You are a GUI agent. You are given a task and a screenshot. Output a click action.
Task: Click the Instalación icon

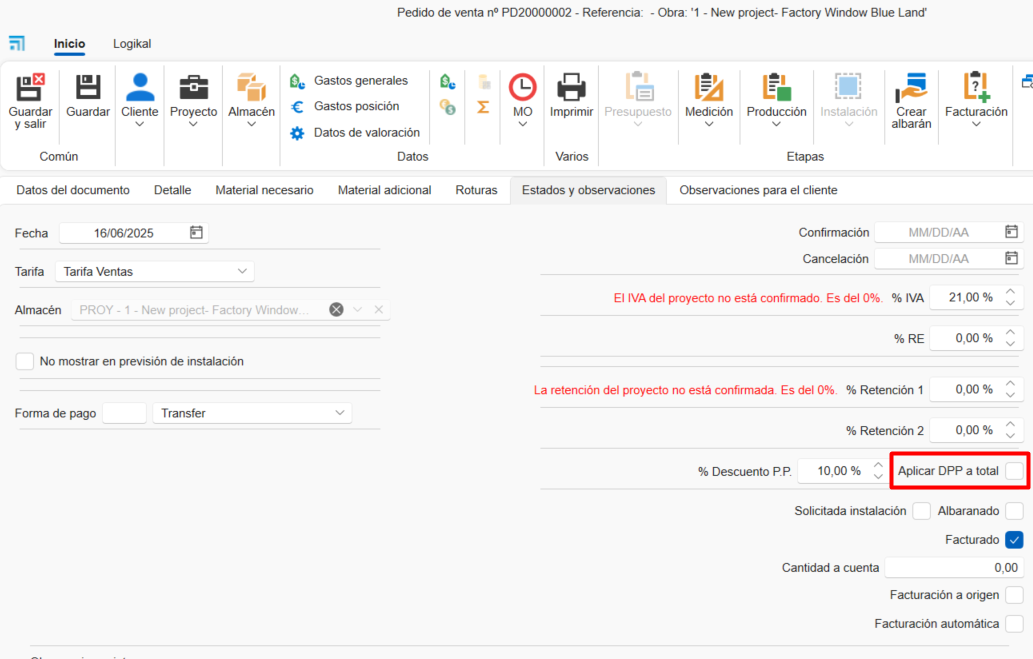(x=849, y=87)
